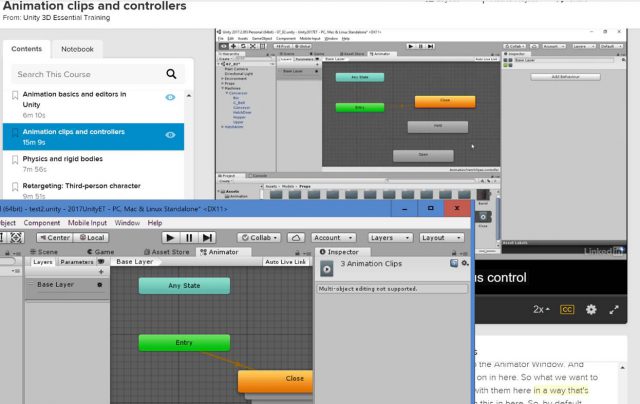Select the multi transform tool icon left of Center

(x=16, y=238)
